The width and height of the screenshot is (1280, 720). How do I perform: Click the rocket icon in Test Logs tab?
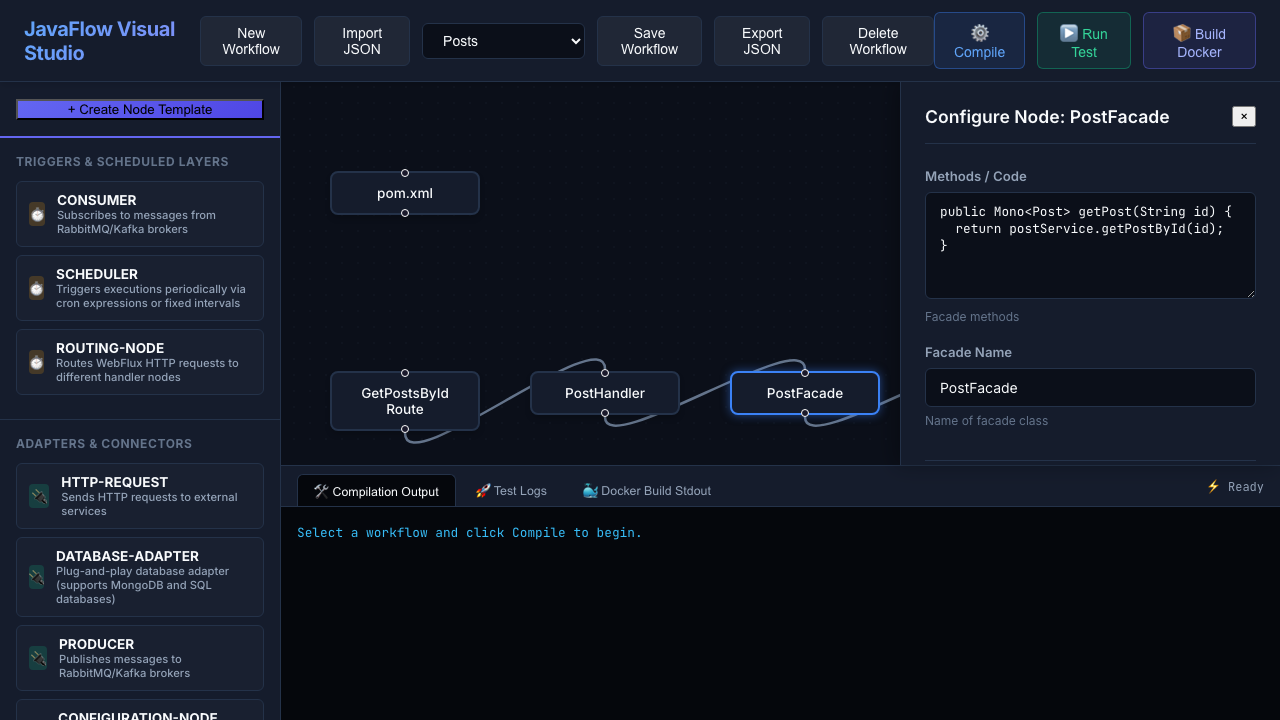[483, 490]
